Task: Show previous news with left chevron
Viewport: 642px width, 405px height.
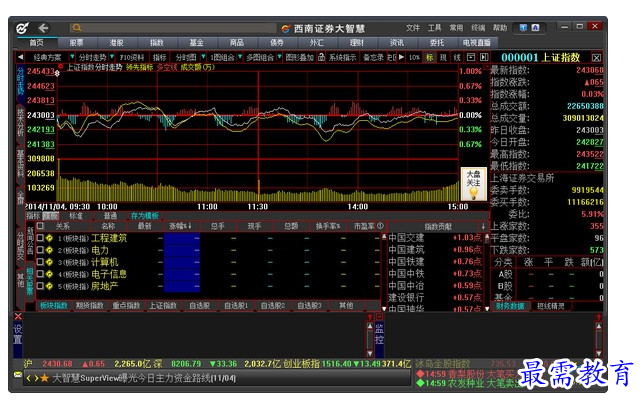Action: point(28,378)
